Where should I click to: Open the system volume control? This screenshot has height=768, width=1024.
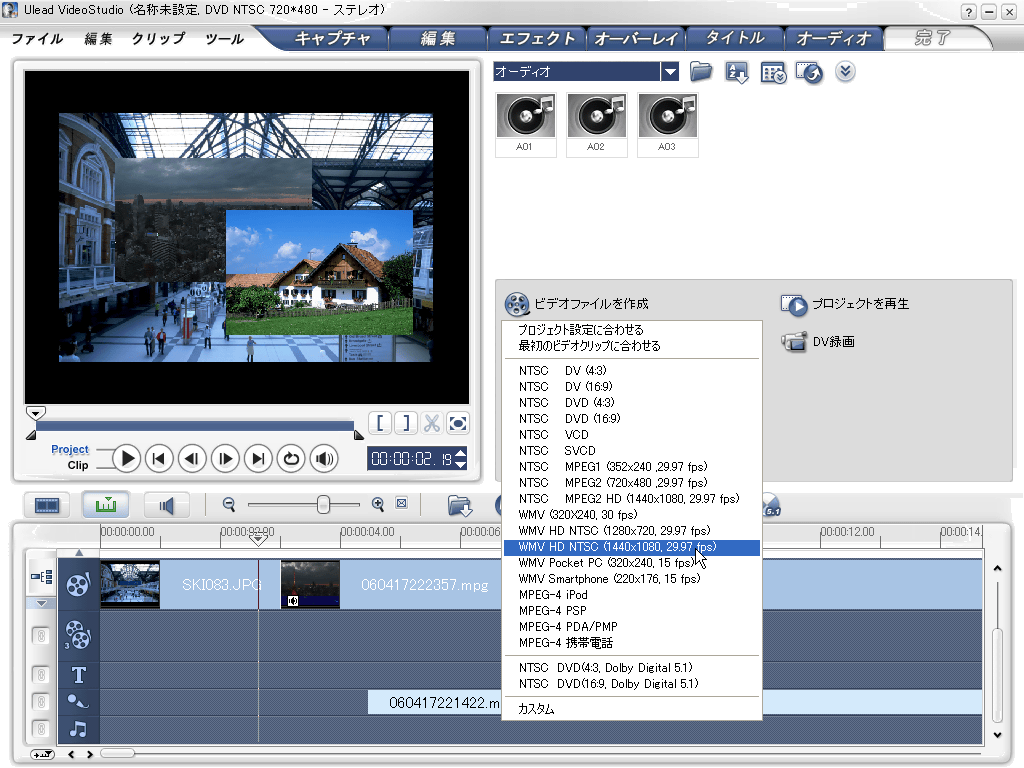pos(324,459)
